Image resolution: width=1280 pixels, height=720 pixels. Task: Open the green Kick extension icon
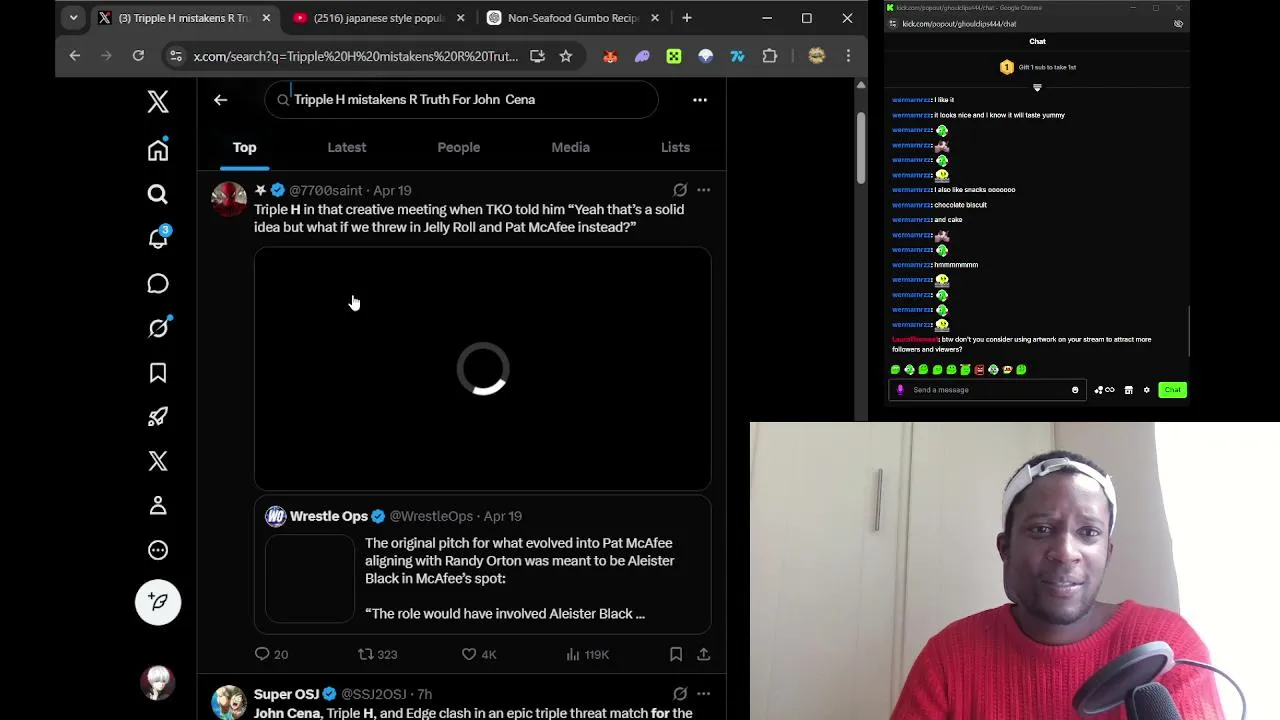coord(674,56)
